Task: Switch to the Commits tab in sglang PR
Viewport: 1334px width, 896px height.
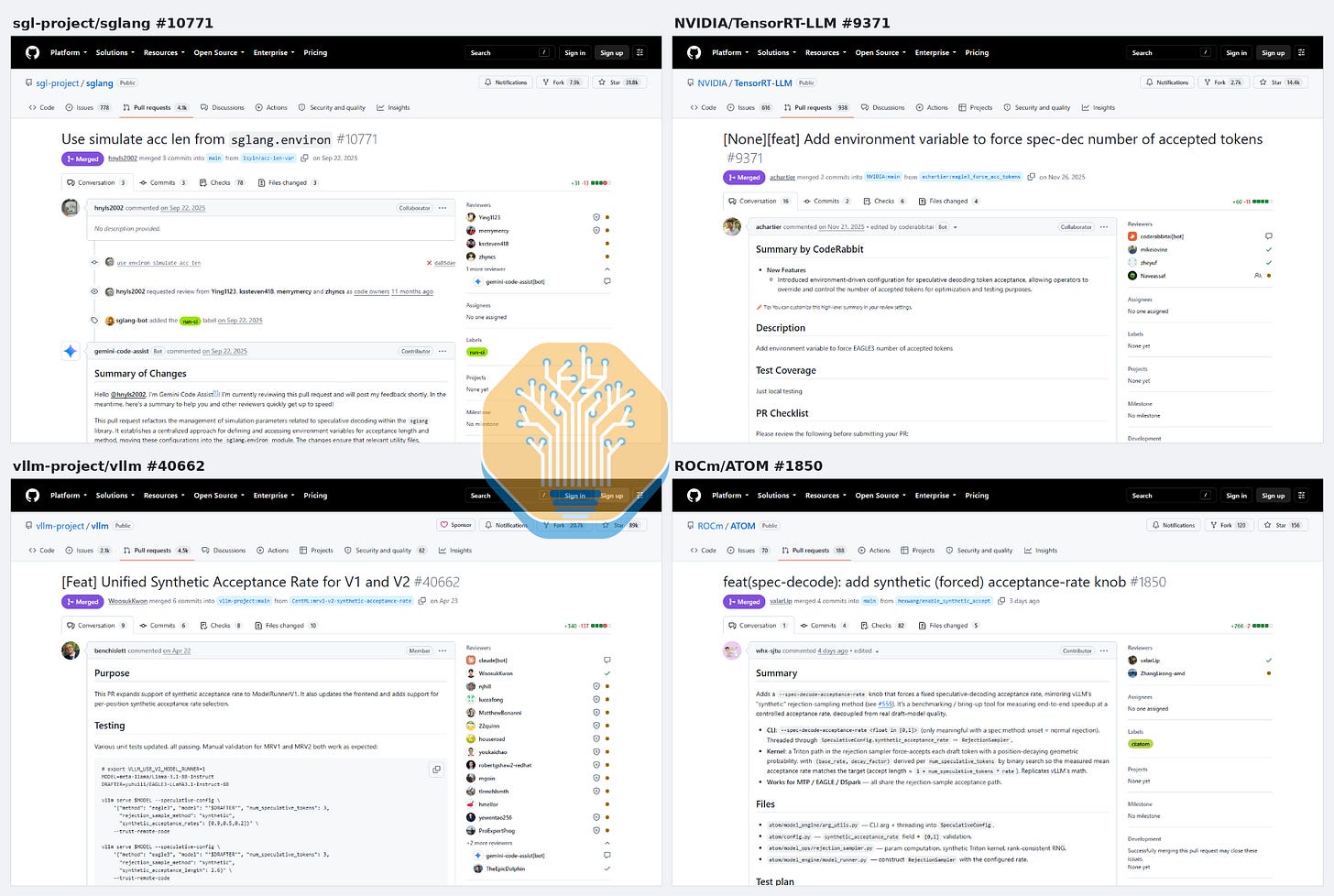Action: point(164,182)
